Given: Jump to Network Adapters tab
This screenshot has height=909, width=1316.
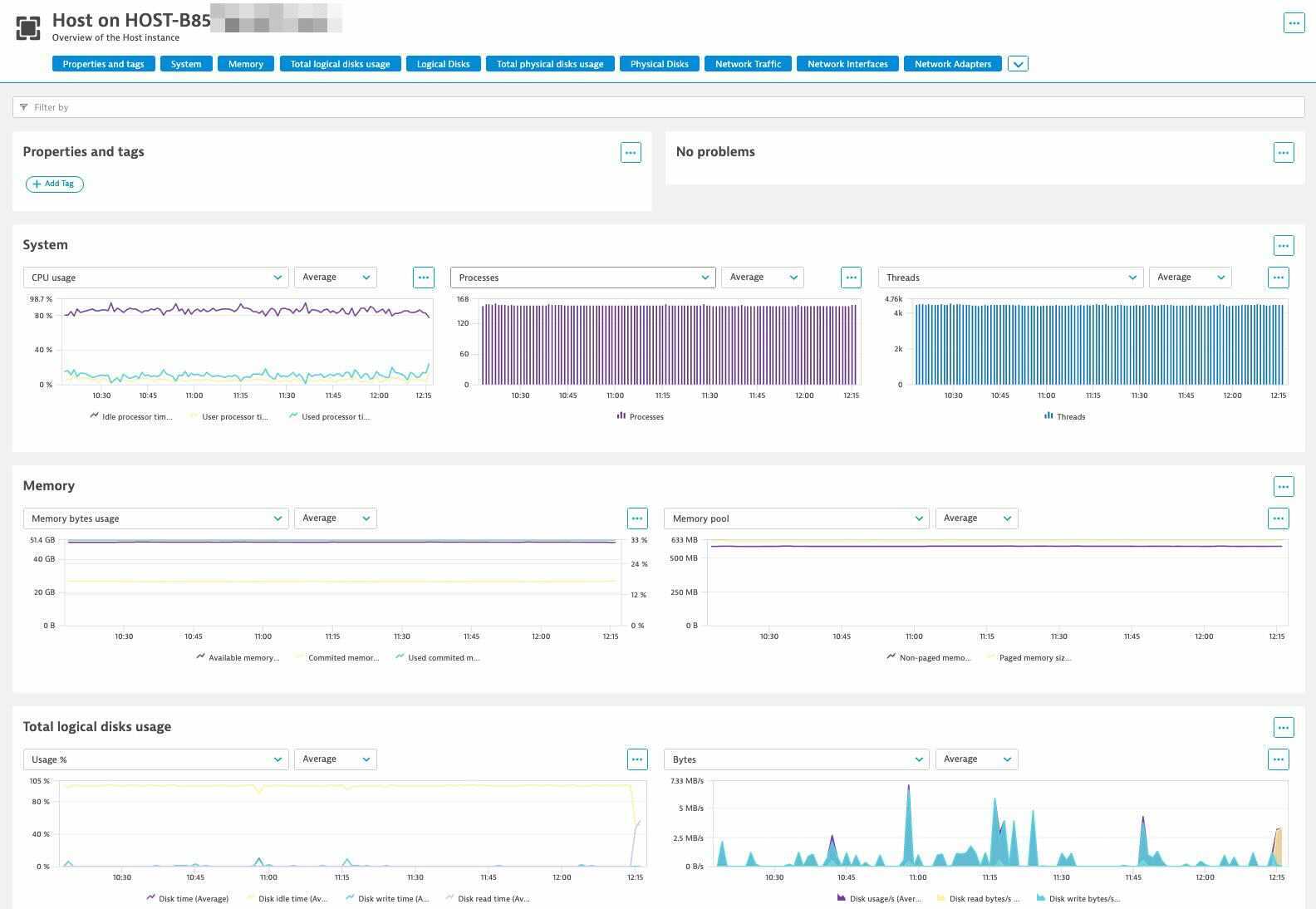Looking at the screenshot, I should tap(953, 64).
